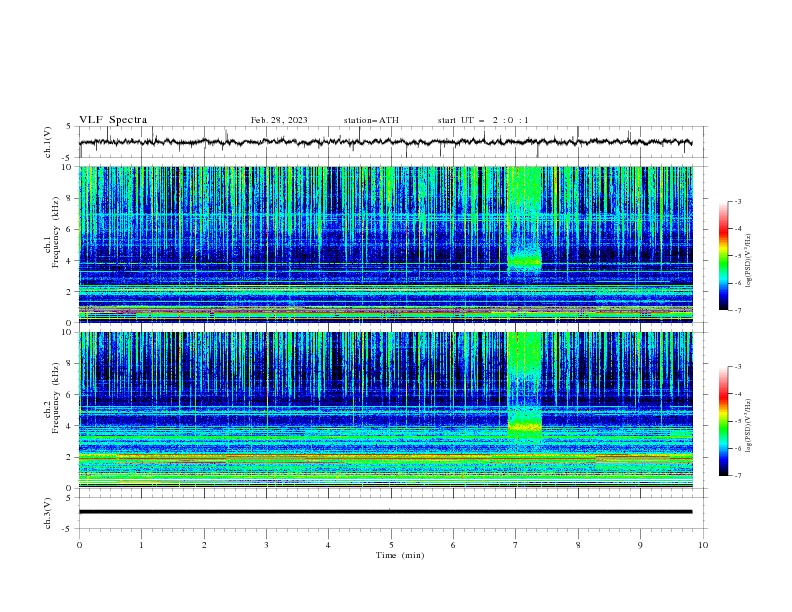Image resolution: width=792 pixels, height=612 pixels.
Task: Click the time axis tick label "6"
Action: 453,545
